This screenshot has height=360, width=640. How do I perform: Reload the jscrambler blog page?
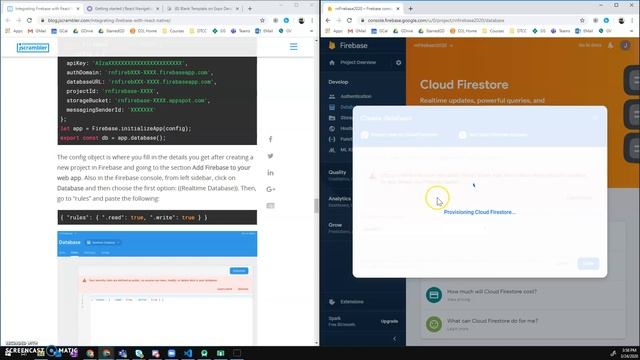coord(29,20)
